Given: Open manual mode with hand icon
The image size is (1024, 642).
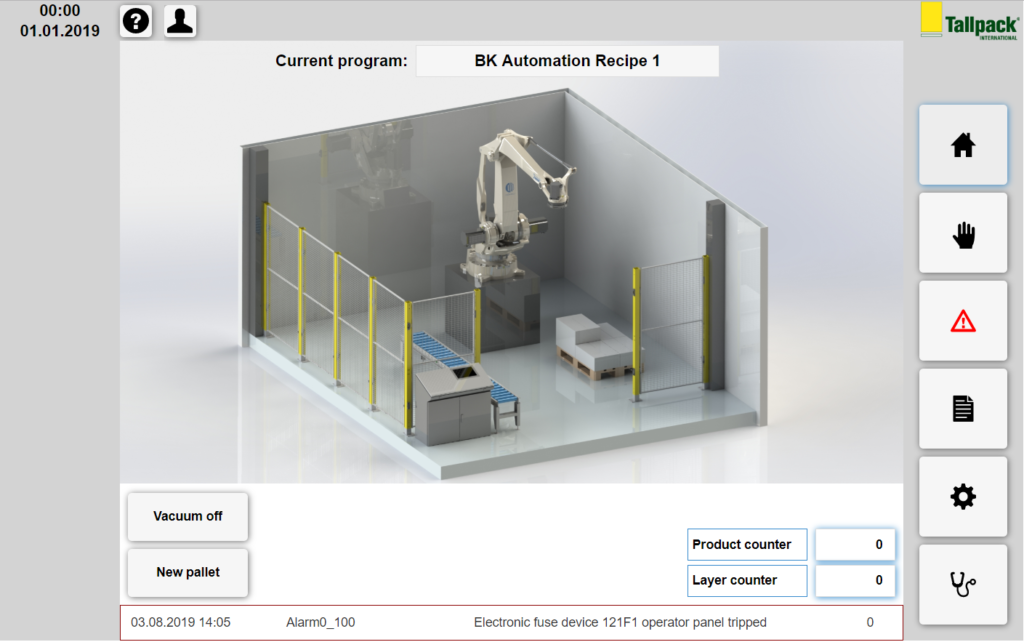Looking at the screenshot, I should click(x=962, y=233).
